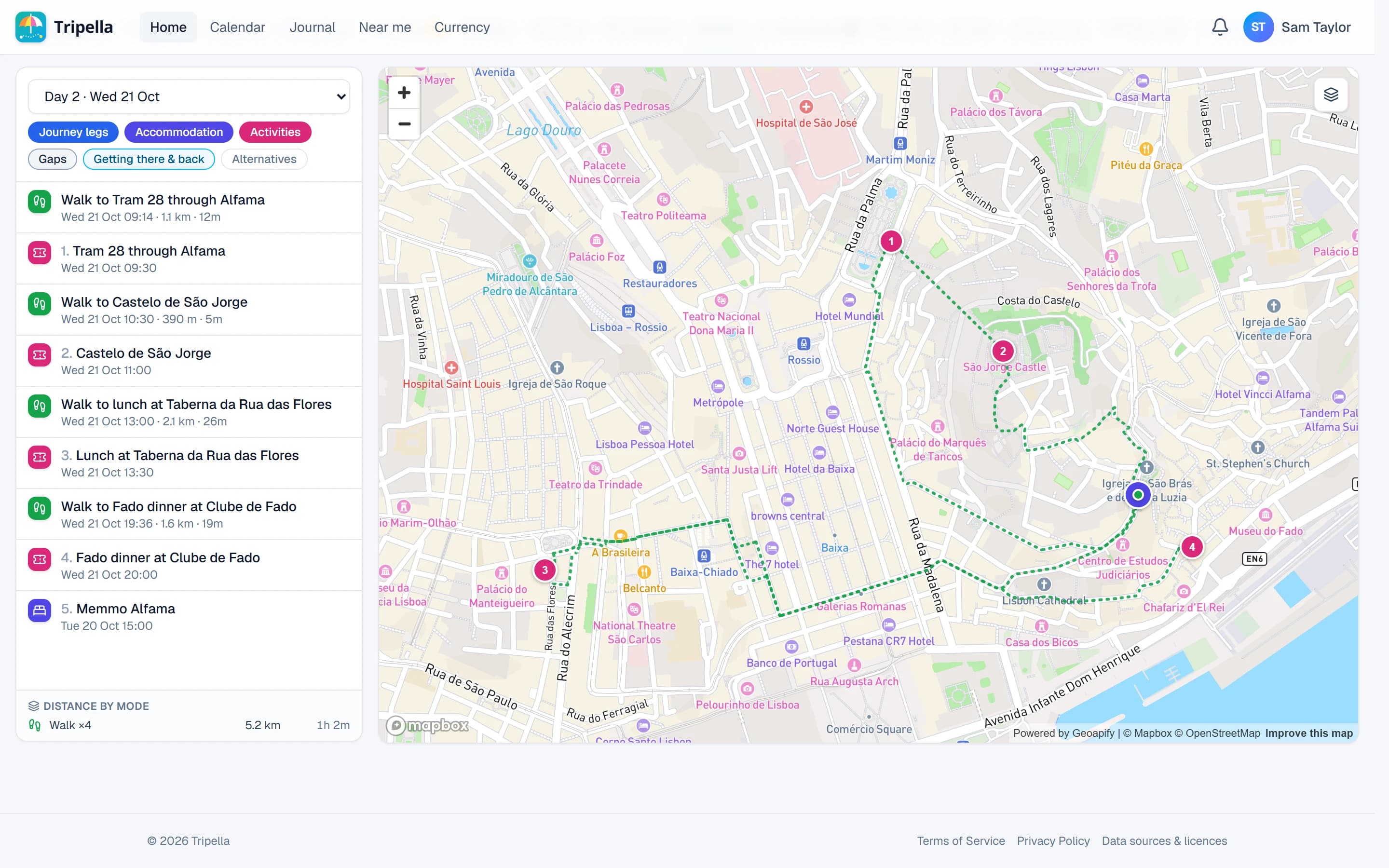The width and height of the screenshot is (1389, 868).
Task: Click the Tripella umbrella logo icon
Action: coord(30,27)
